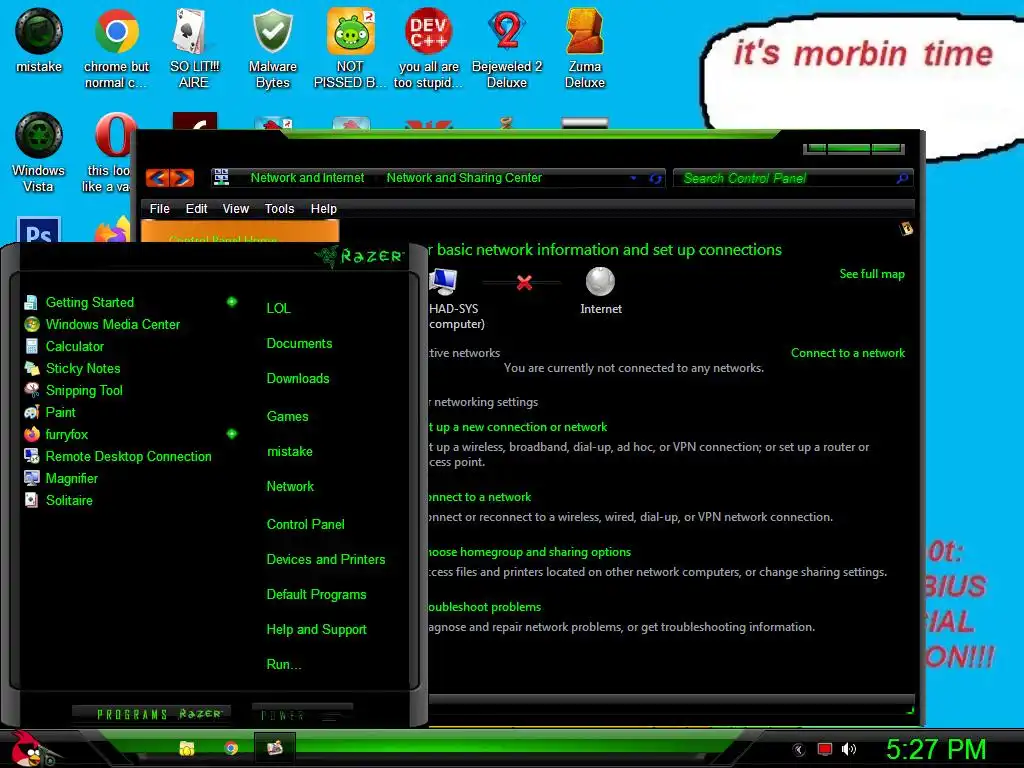
Task: Open the Help menu
Action: click(x=323, y=208)
